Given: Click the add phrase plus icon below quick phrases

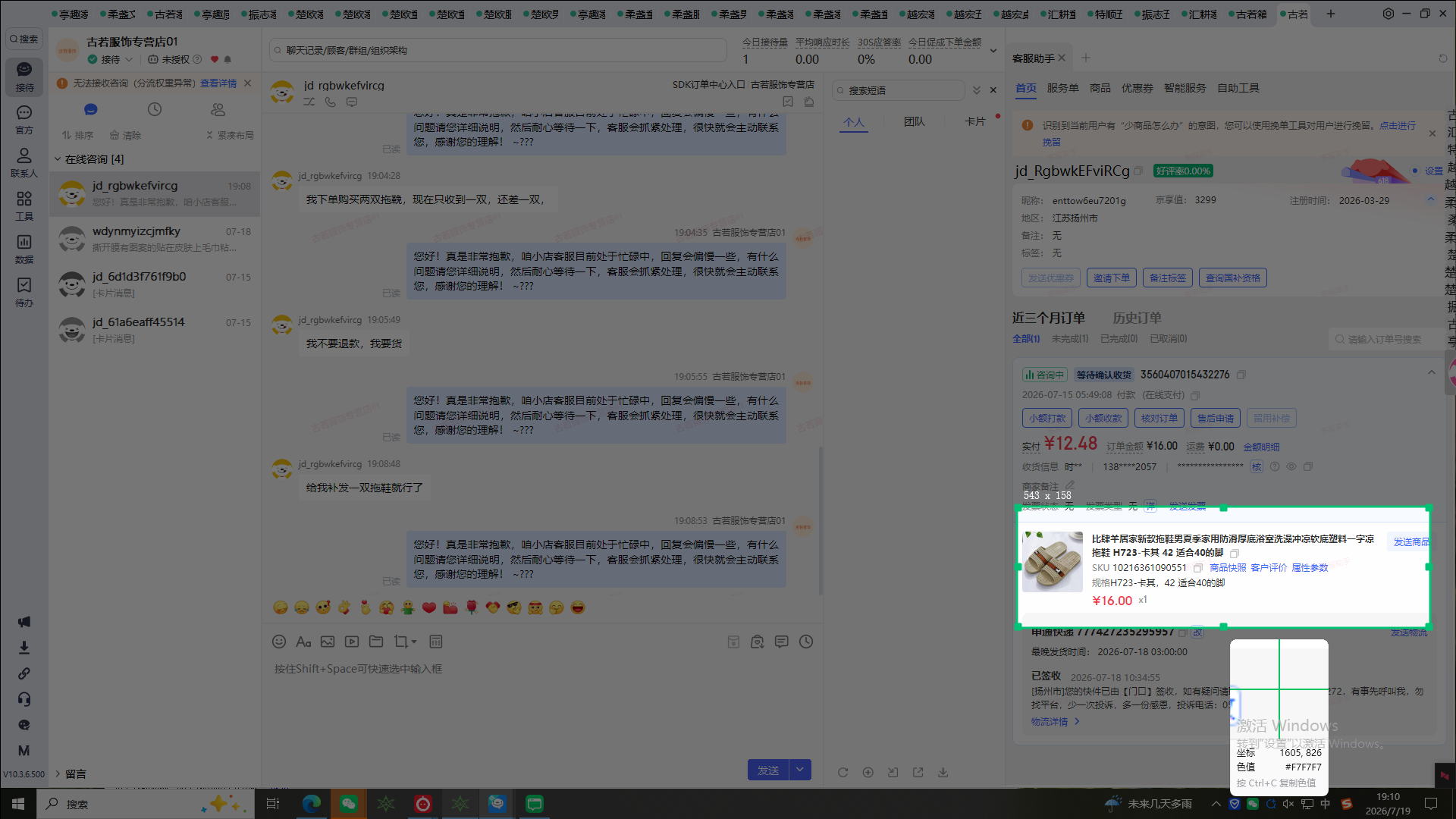Looking at the screenshot, I should pos(868,772).
